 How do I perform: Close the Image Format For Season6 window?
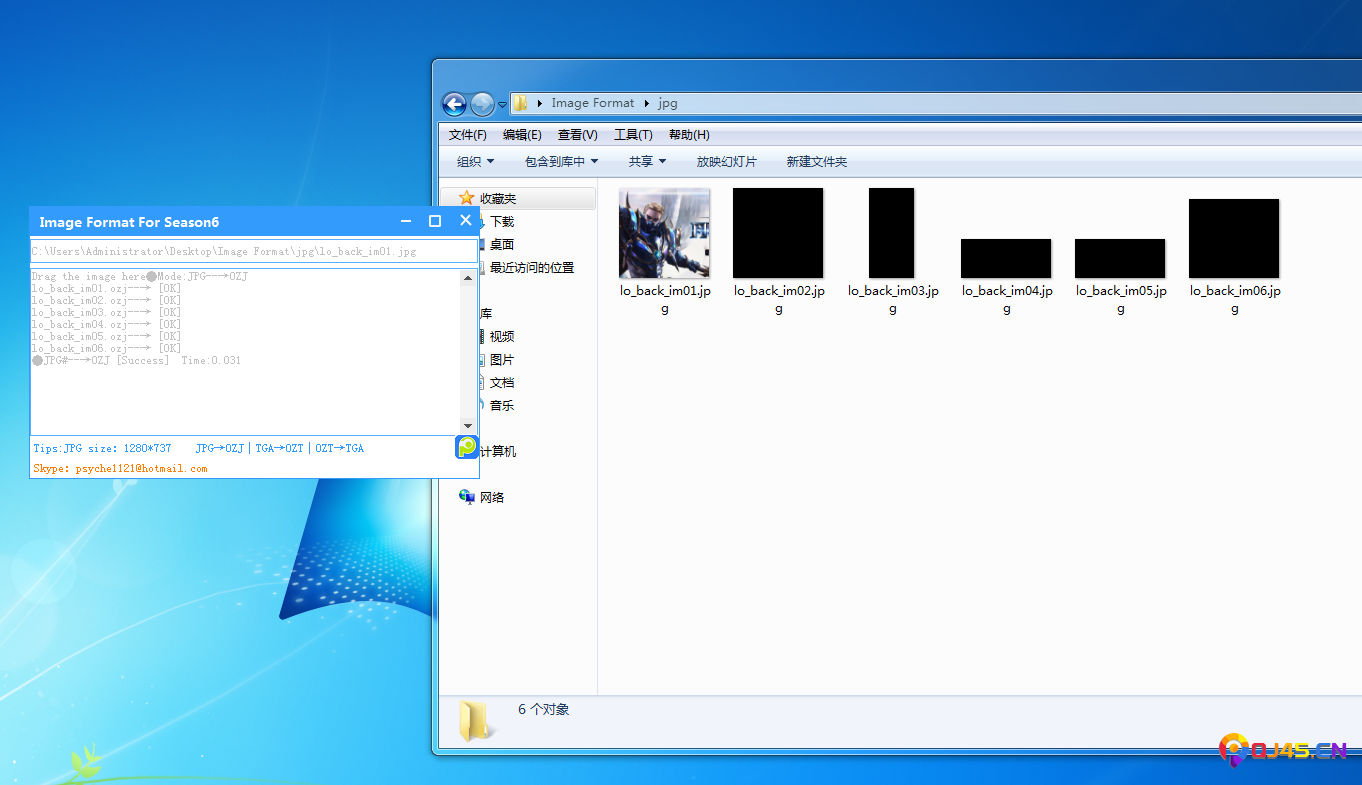tap(465, 221)
